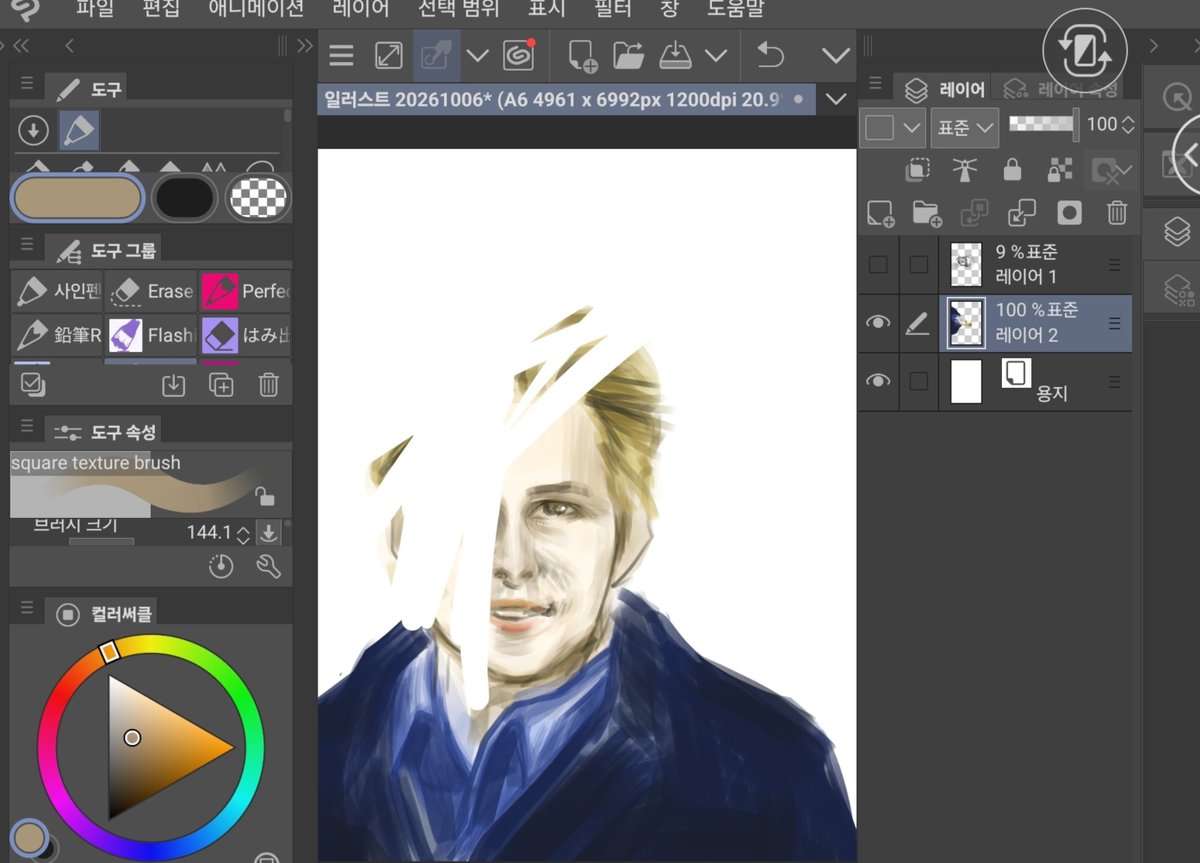
Task: Open the Clip Studio spiral icon
Action: click(x=518, y=56)
